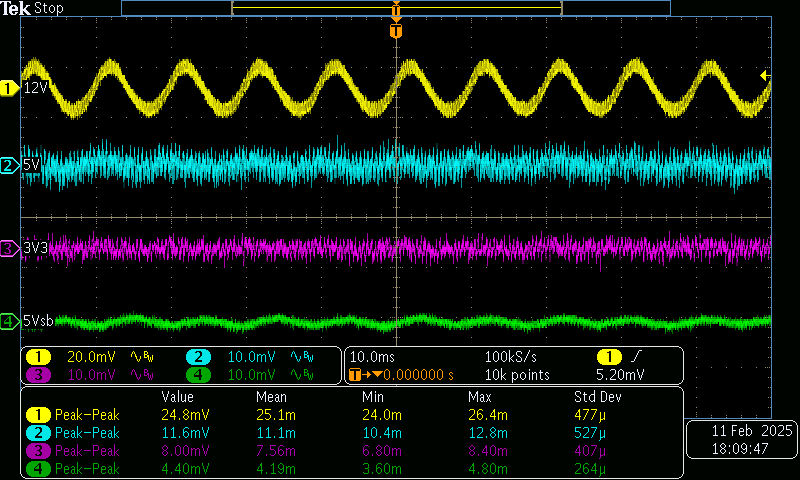Click the Max column header
This screenshot has width=800, height=480.
click(480, 397)
